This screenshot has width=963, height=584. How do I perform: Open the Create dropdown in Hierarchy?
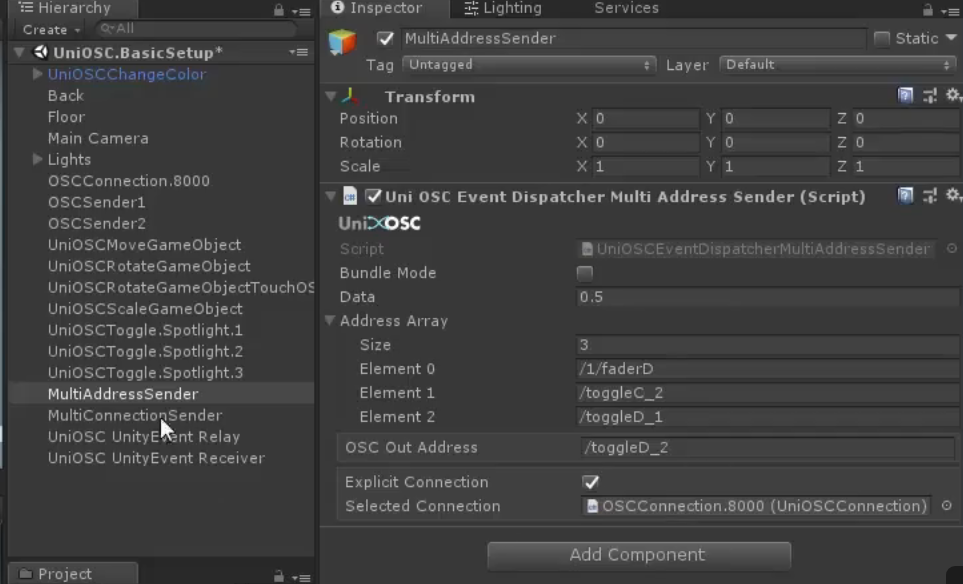click(x=52, y=29)
